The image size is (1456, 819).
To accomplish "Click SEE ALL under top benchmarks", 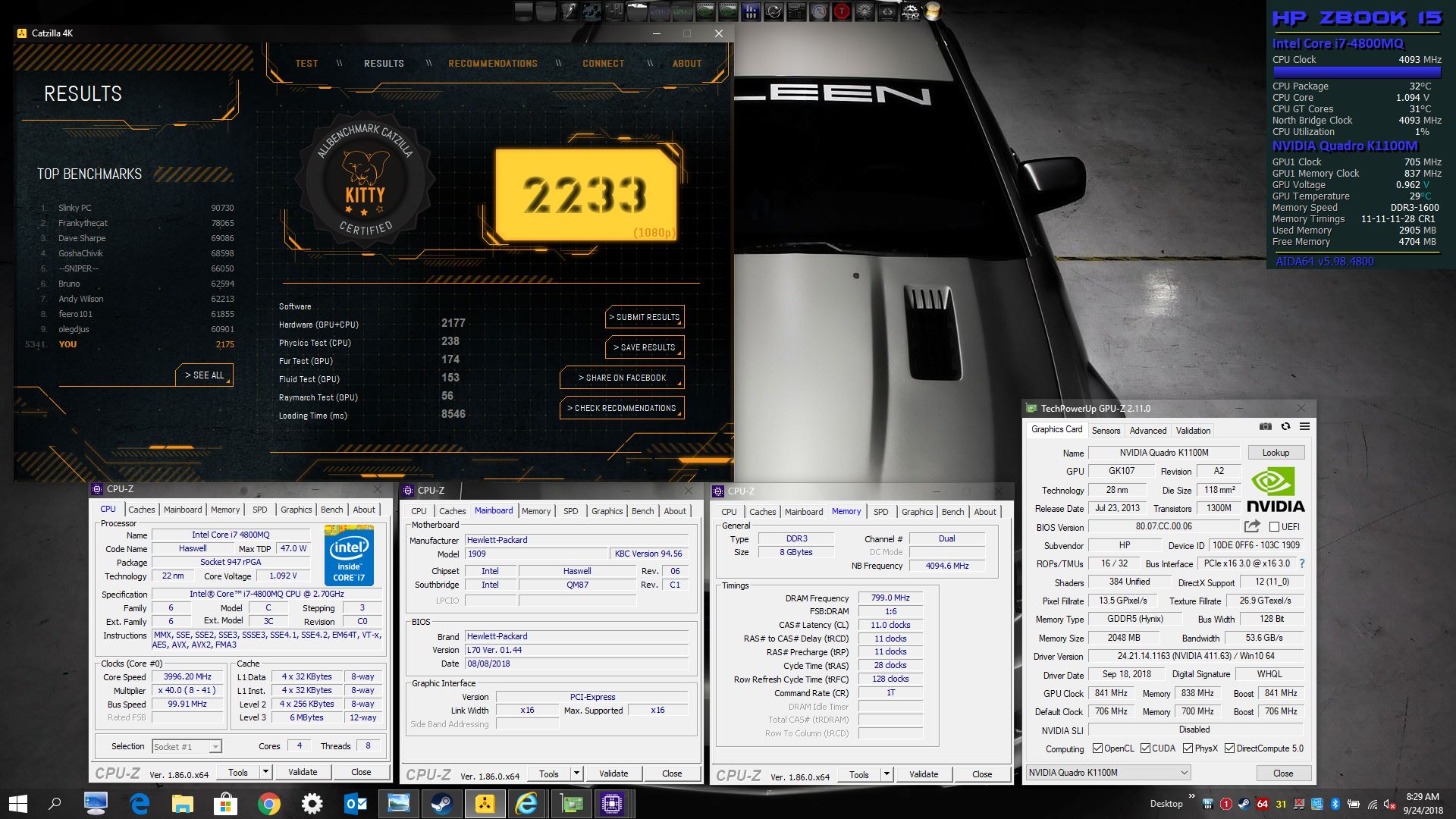I will pos(205,375).
